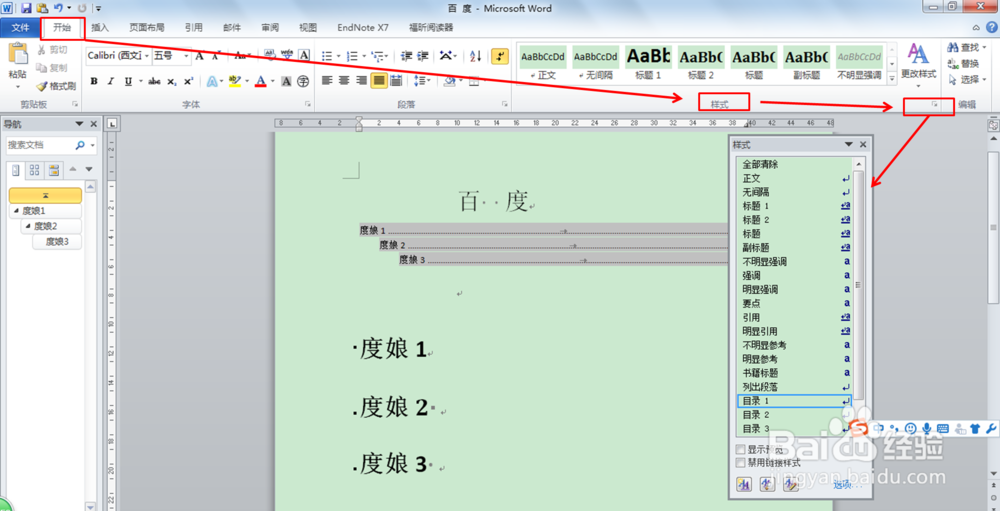The image size is (1000, 511).
Task: Click 替换 in editing group
Action: pos(964,63)
